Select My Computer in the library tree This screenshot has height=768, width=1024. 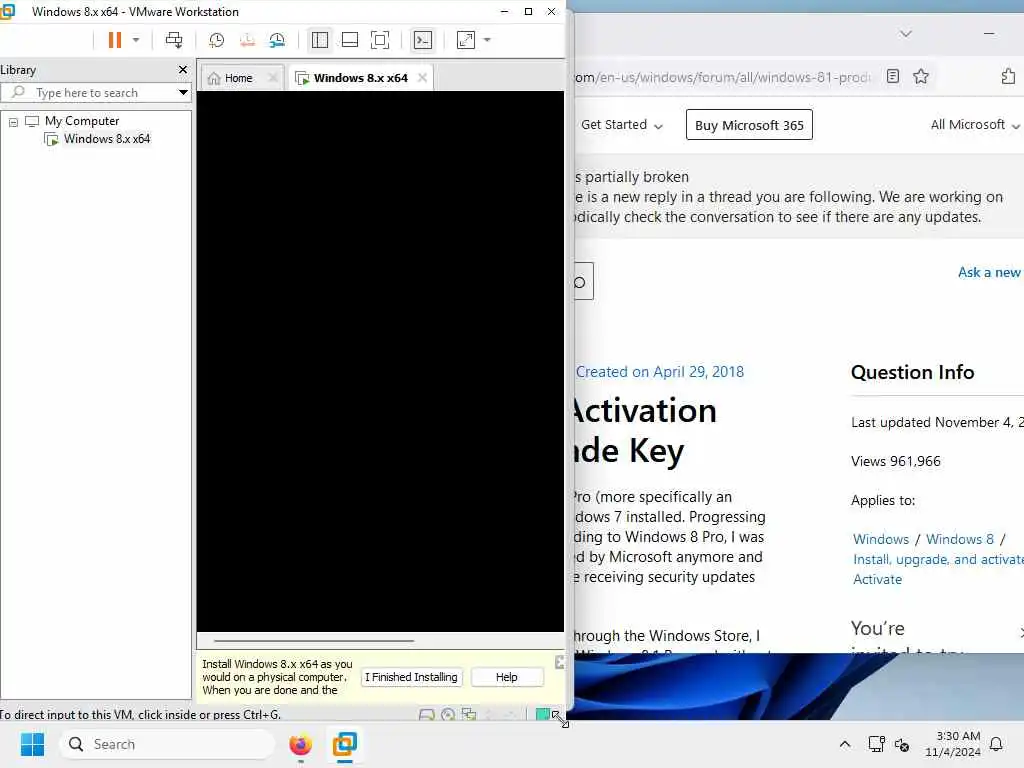[x=82, y=121]
